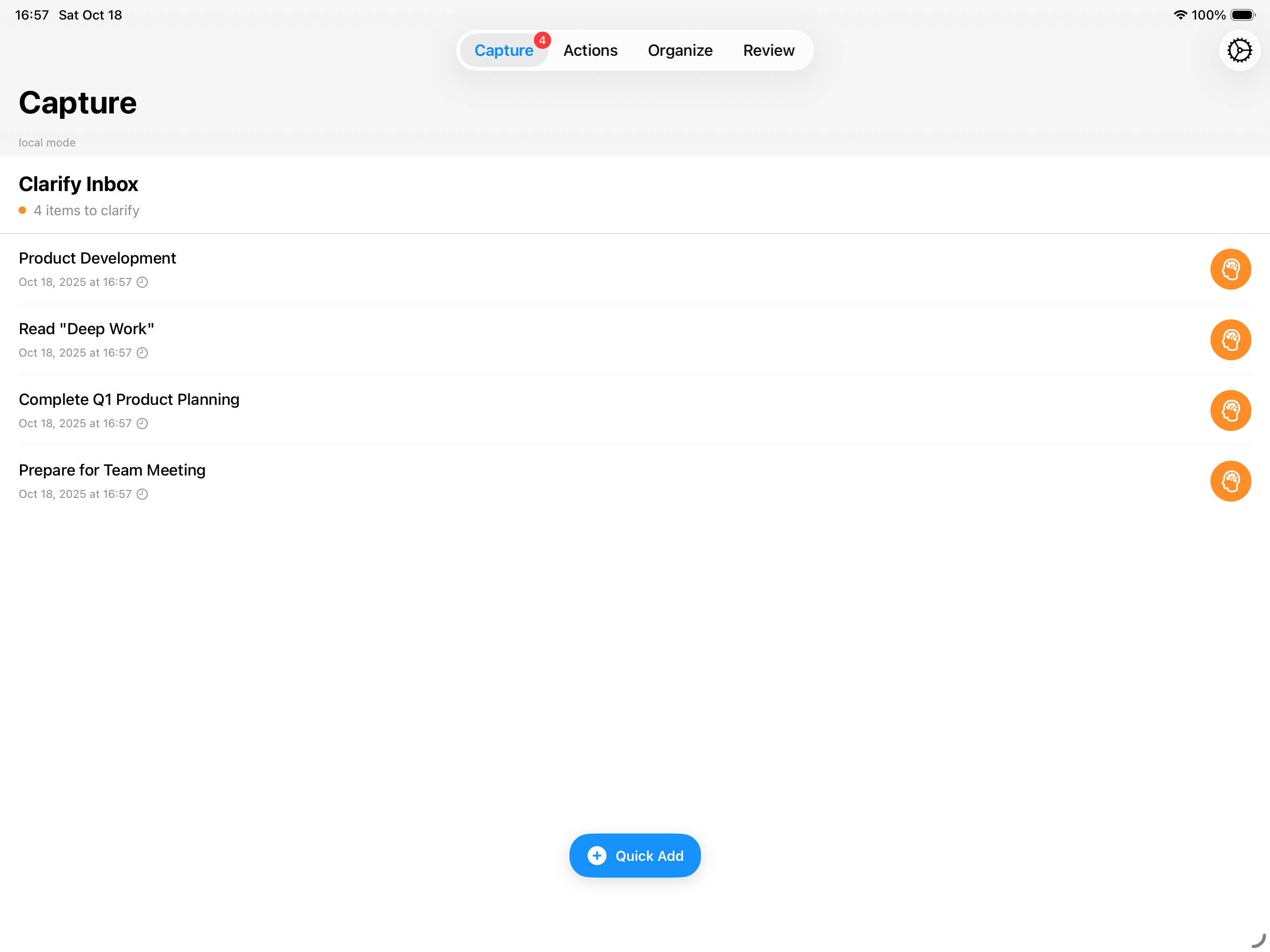
Task: Switch to the Actions tab
Action: click(589, 51)
